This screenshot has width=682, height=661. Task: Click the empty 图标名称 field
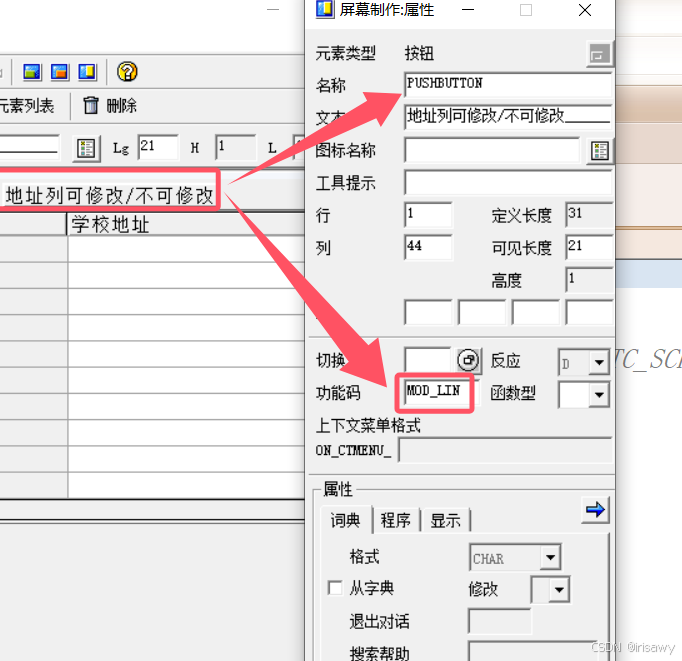[x=492, y=150]
